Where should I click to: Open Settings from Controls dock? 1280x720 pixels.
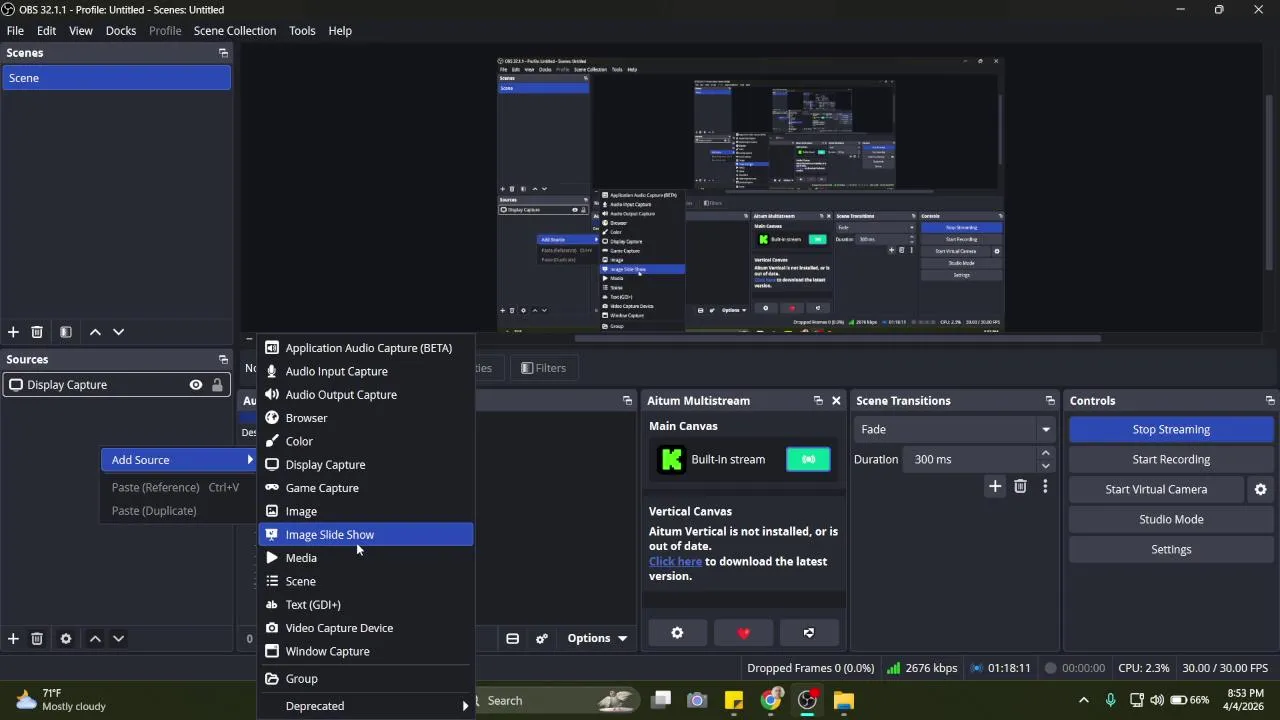[x=1171, y=550]
